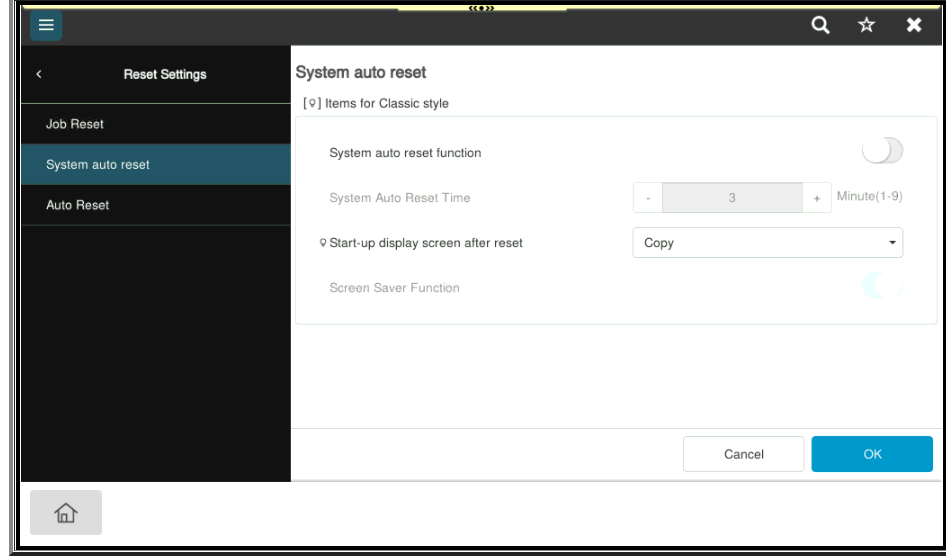This screenshot has width=946, height=558.
Task: Click the Cancel button
Action: [x=743, y=454]
